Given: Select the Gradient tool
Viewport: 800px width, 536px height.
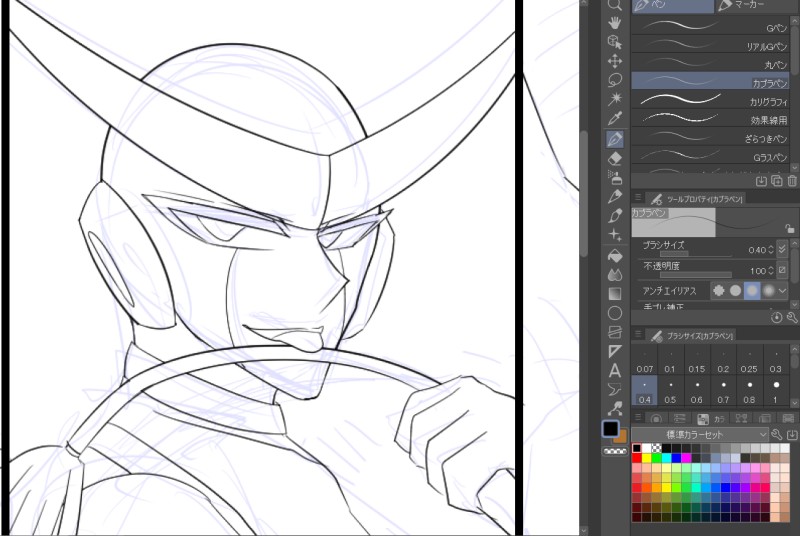Looking at the screenshot, I should (x=615, y=294).
